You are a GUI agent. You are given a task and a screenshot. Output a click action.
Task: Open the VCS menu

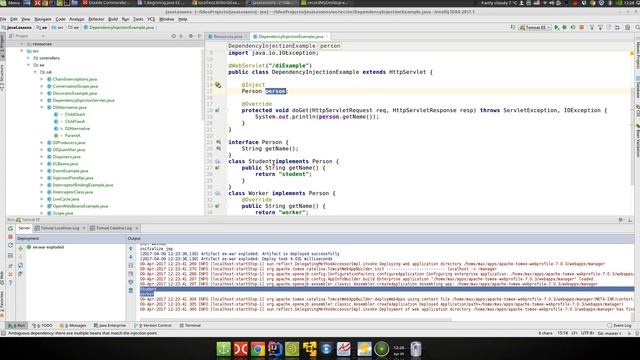151,19
